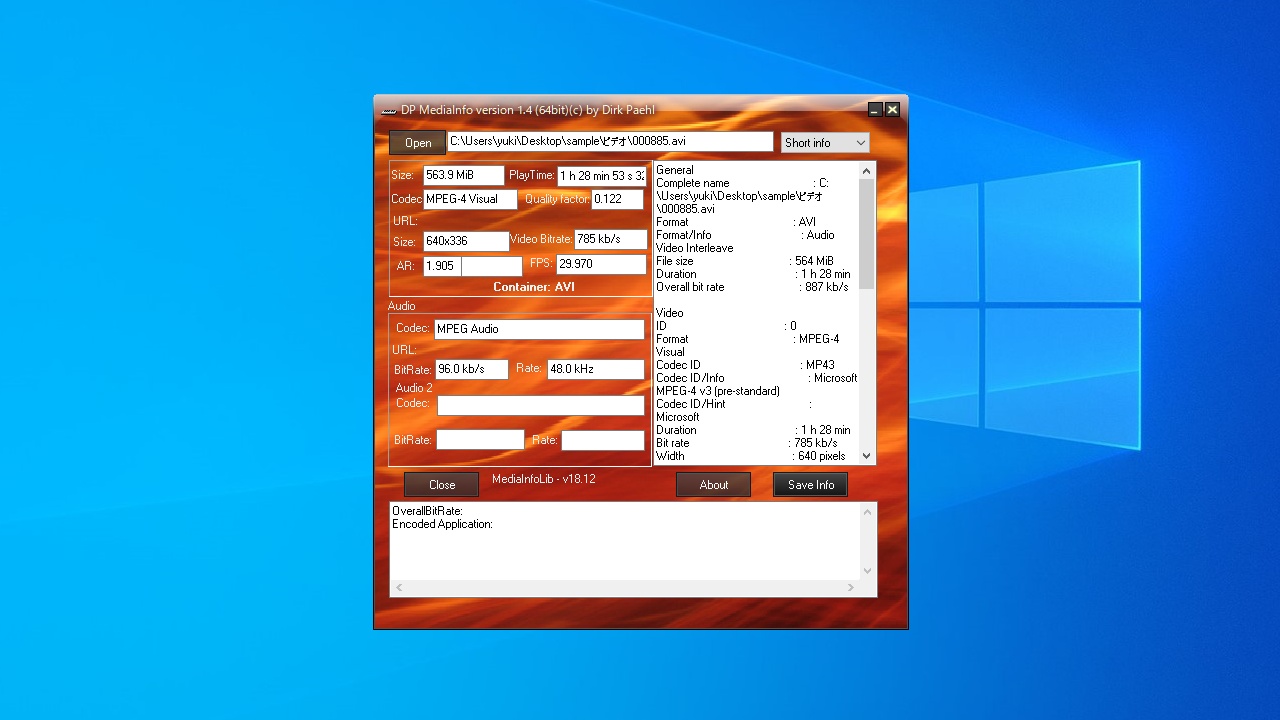Image resolution: width=1280 pixels, height=720 pixels.
Task: Click the DP MediaInfo title bar icon
Action: (x=389, y=110)
